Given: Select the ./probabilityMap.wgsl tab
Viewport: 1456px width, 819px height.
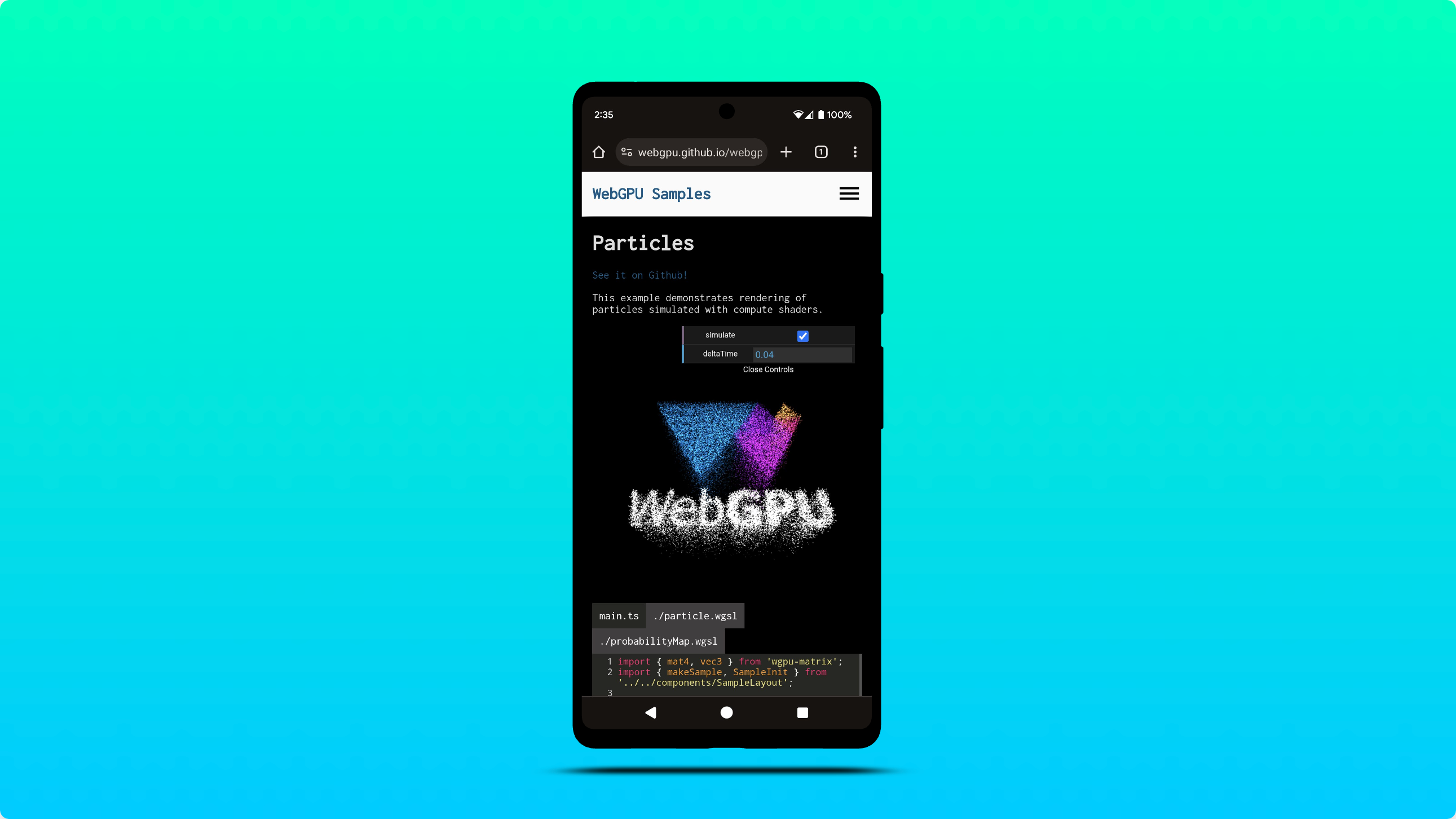Looking at the screenshot, I should pyautogui.click(x=658, y=641).
